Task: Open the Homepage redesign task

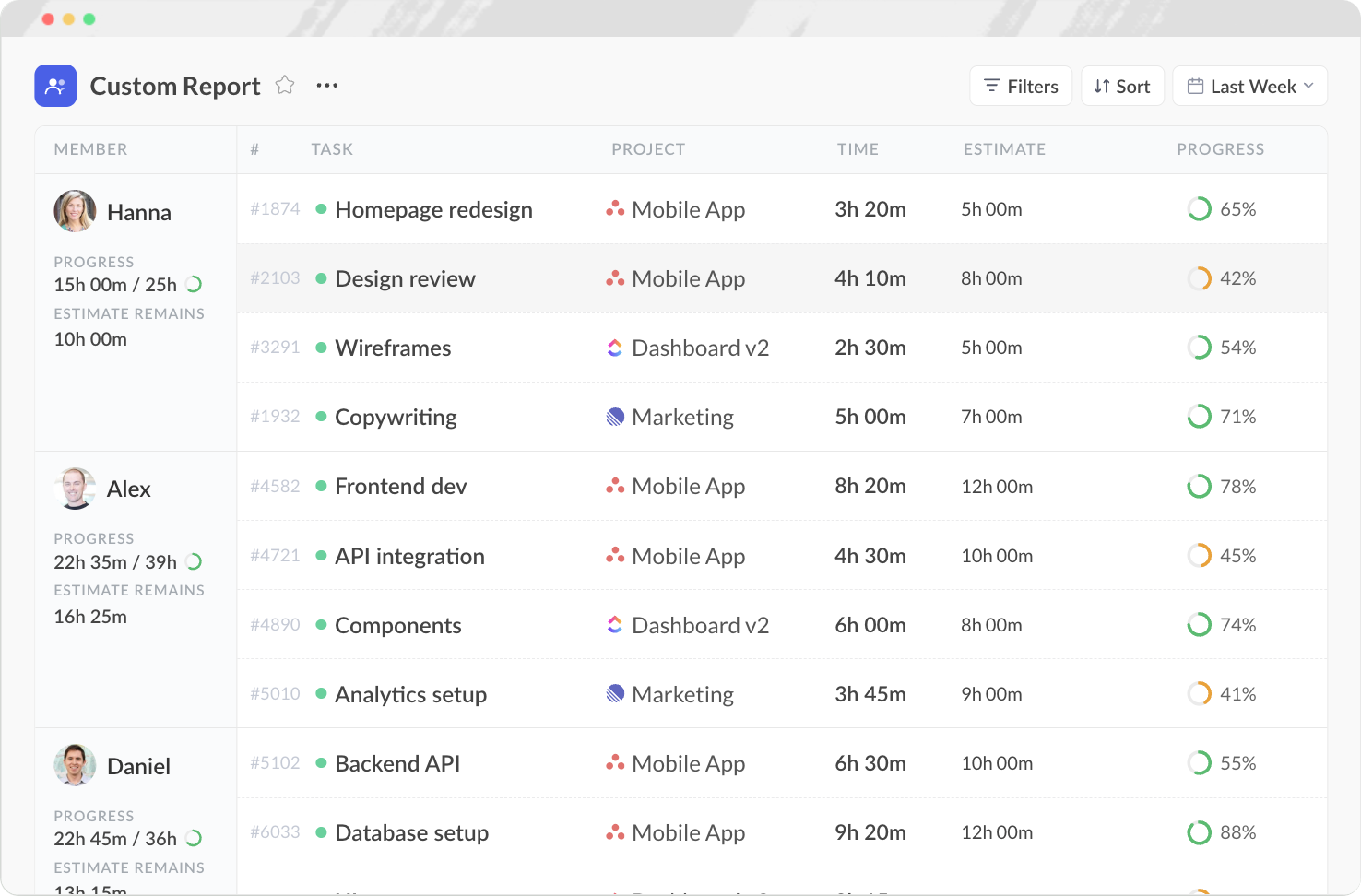Action: [x=433, y=210]
